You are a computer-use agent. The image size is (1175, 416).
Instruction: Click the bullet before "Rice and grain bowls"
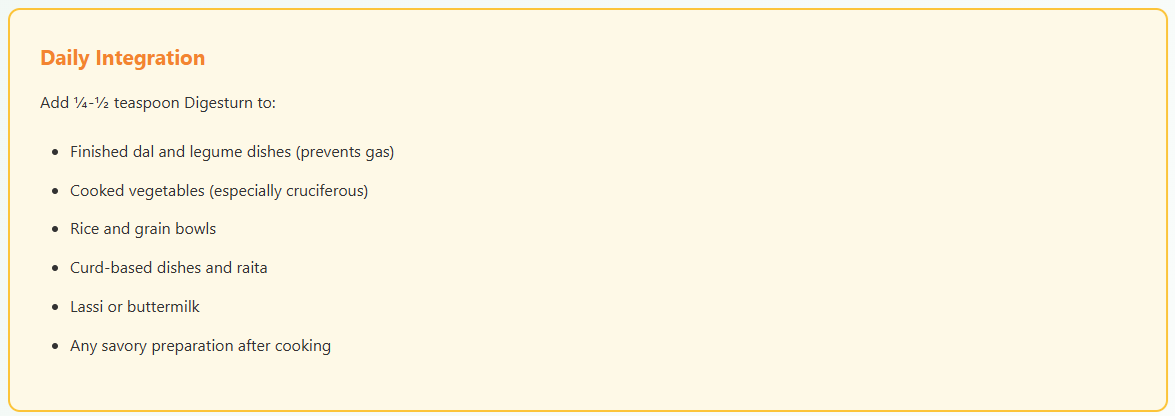click(54, 230)
